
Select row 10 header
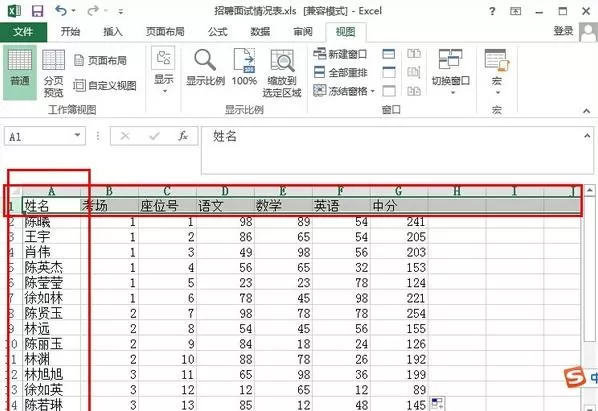point(14,344)
